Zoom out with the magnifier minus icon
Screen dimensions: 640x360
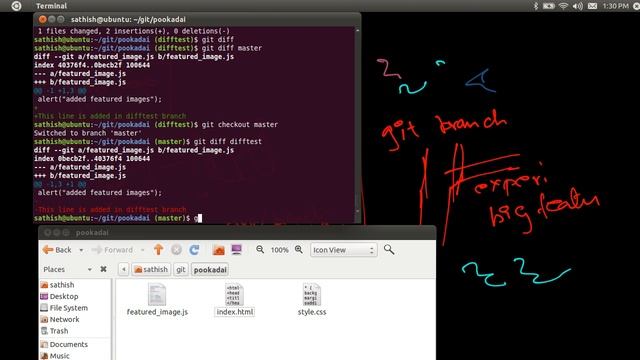coord(260,249)
